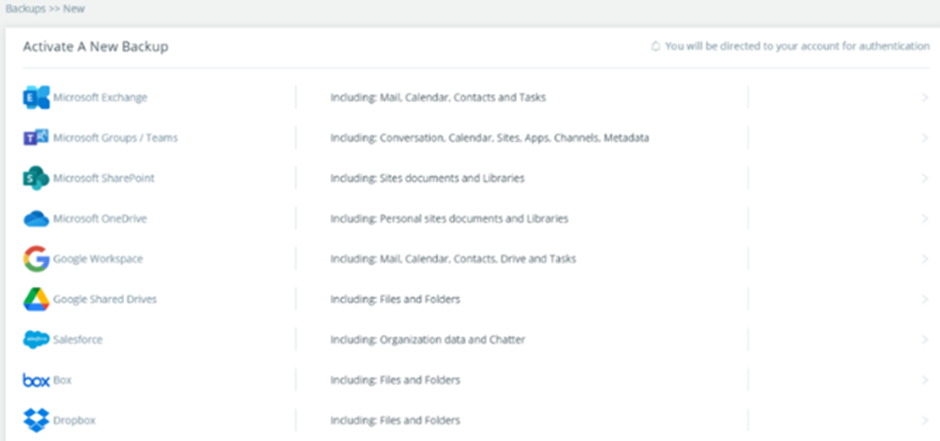Click 'Including: Mail, Calendar, Contacts and Tasks'
Image resolution: width=940 pixels, height=441 pixels.
coord(438,97)
